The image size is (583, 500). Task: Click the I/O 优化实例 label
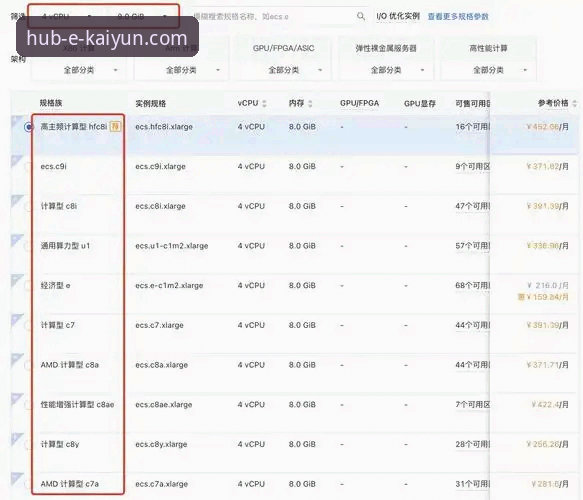398,16
